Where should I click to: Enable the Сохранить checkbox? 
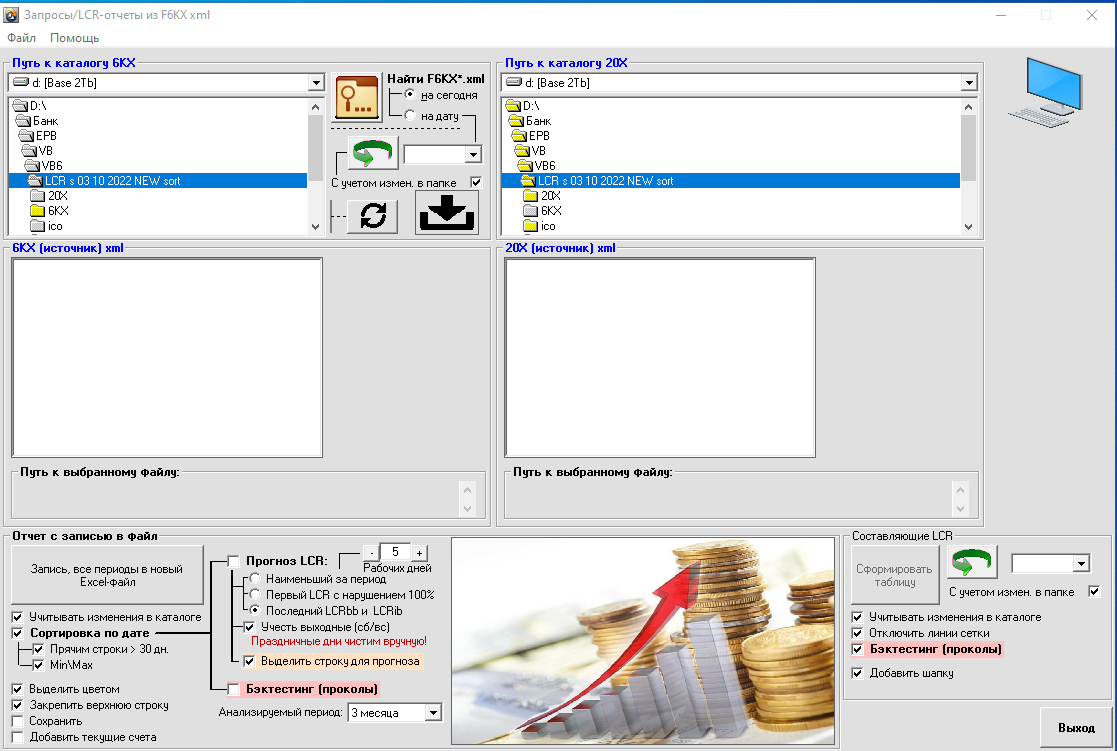click(x=18, y=721)
